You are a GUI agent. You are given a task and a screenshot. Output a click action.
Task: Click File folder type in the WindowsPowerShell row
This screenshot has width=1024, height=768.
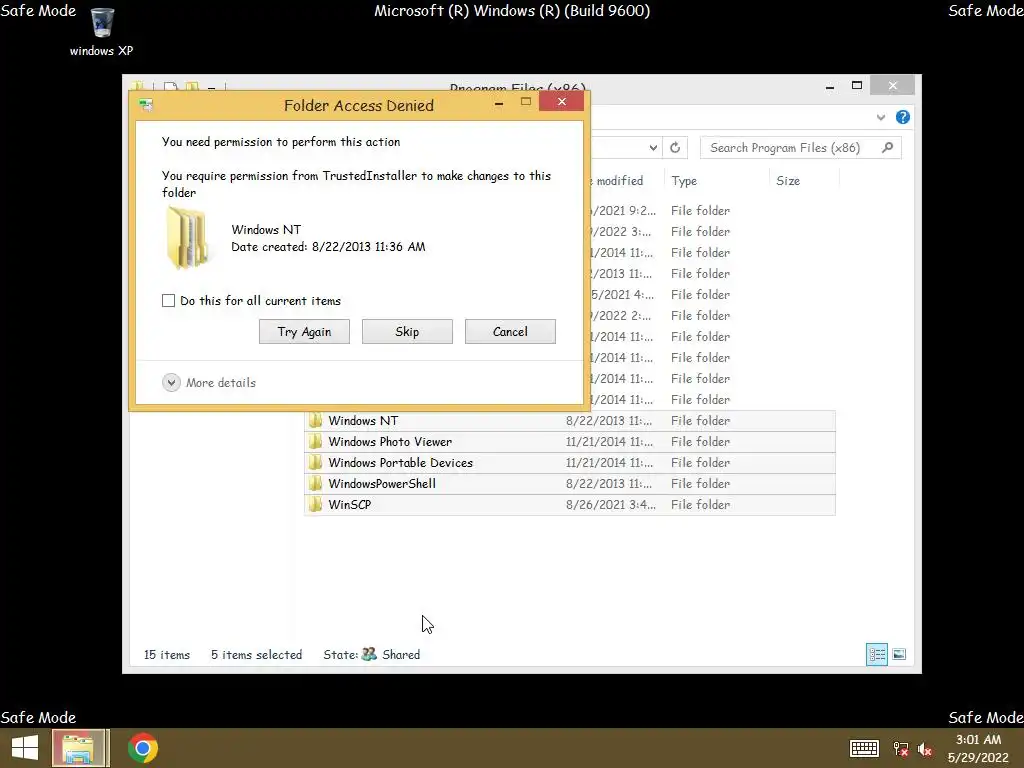pyautogui.click(x=700, y=484)
